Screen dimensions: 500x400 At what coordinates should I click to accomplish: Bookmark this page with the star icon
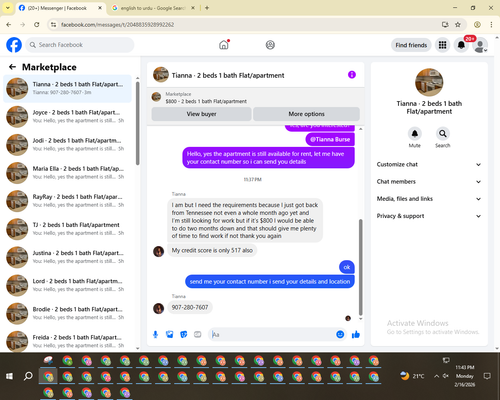458,24
